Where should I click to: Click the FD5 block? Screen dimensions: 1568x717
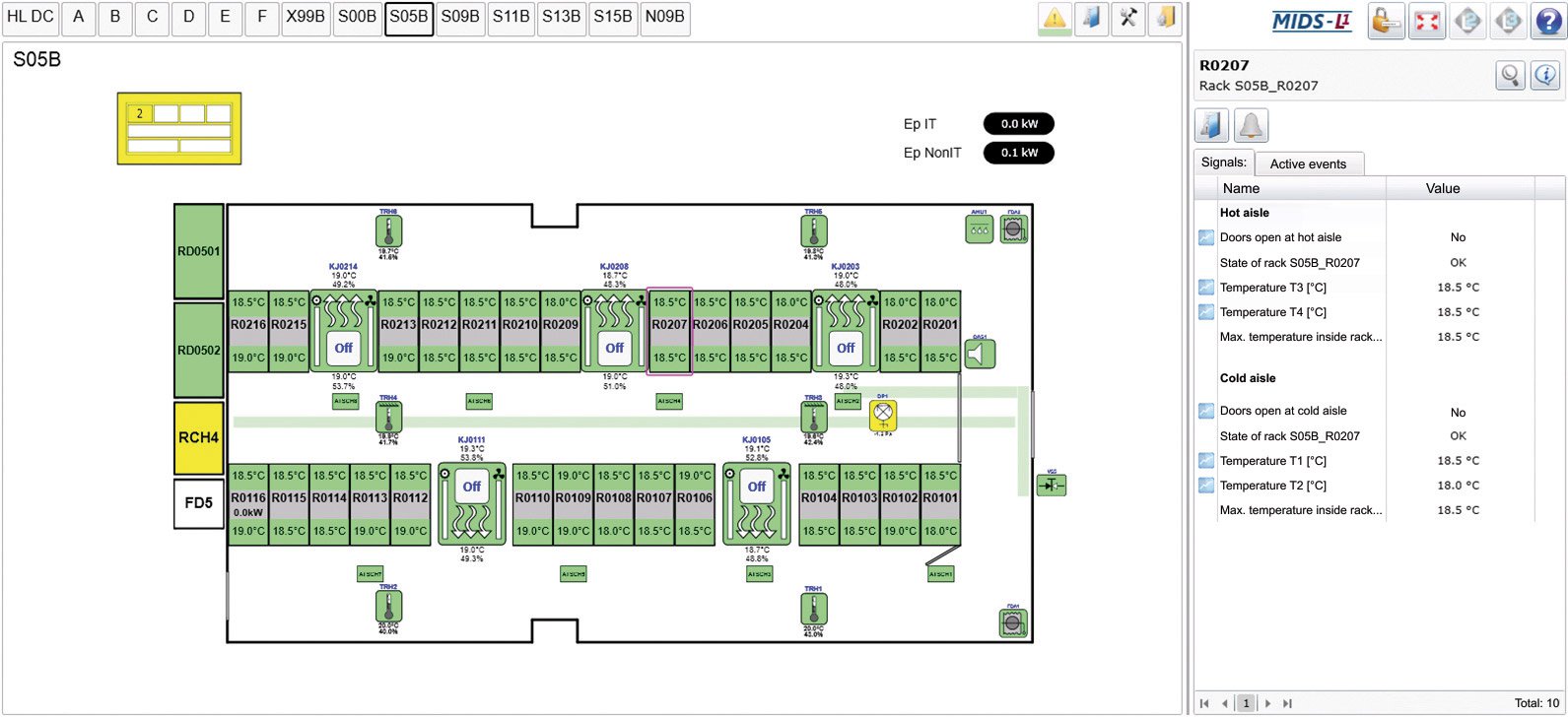point(199,503)
